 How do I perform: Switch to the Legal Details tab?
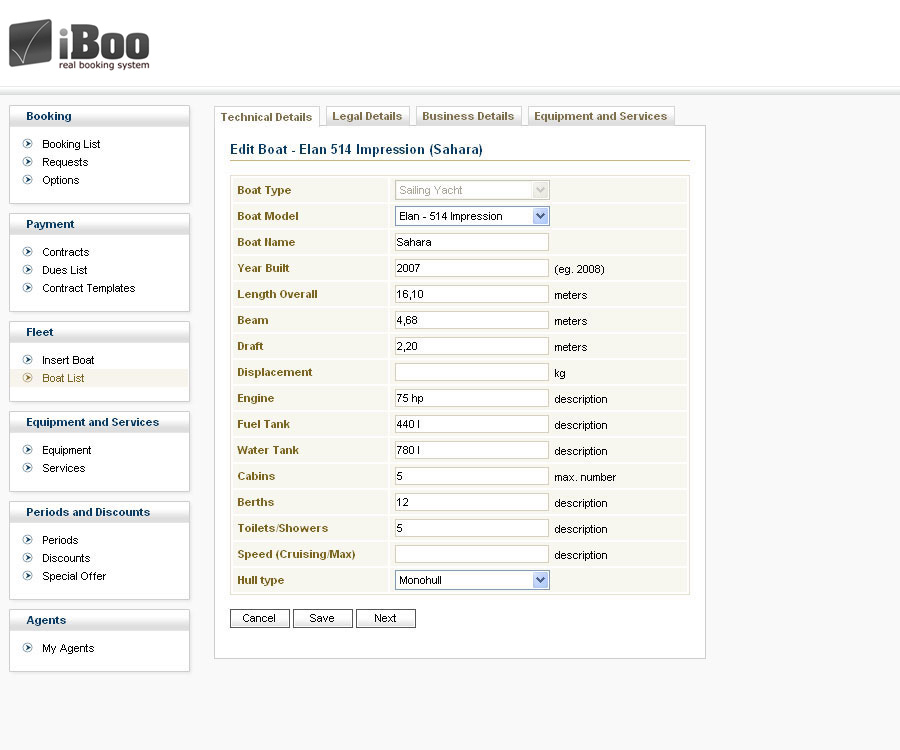(x=367, y=117)
